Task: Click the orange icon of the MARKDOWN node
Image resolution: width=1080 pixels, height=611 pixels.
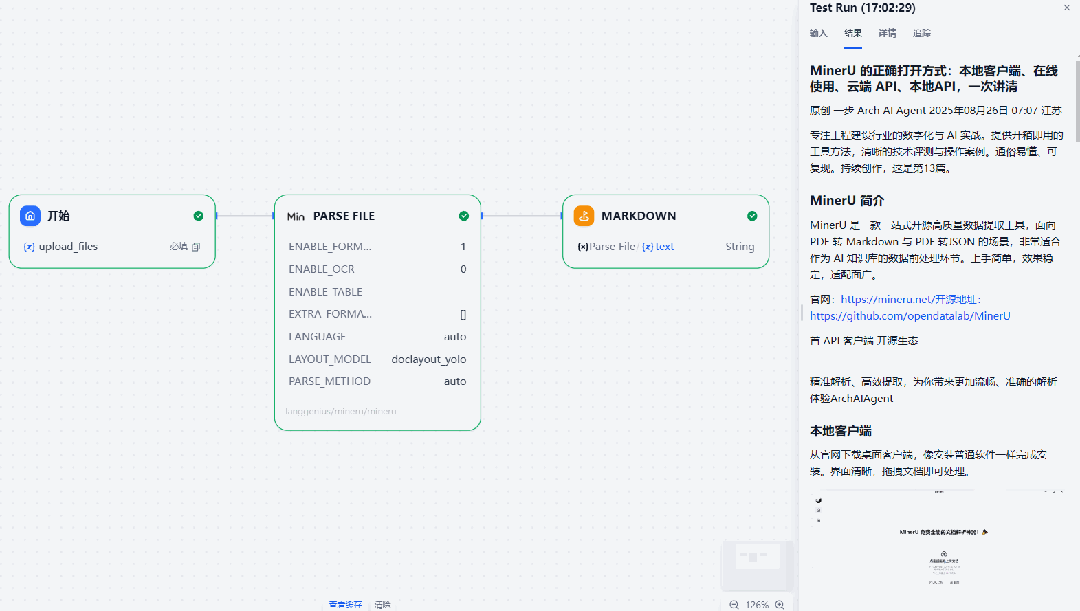Action: point(584,216)
